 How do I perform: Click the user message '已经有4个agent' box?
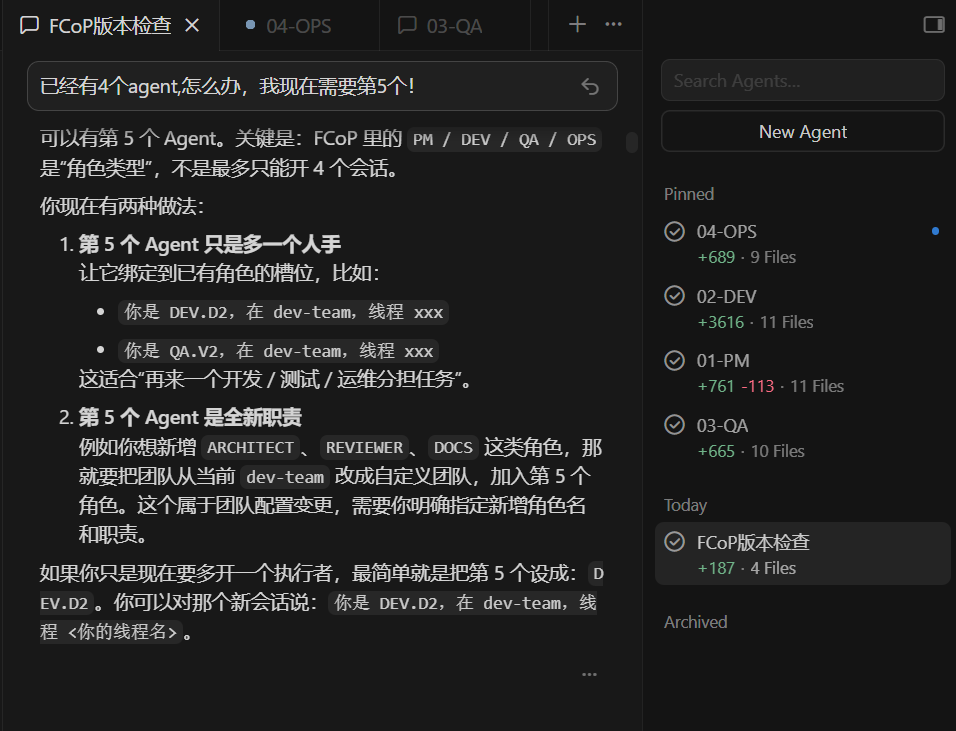[322, 86]
